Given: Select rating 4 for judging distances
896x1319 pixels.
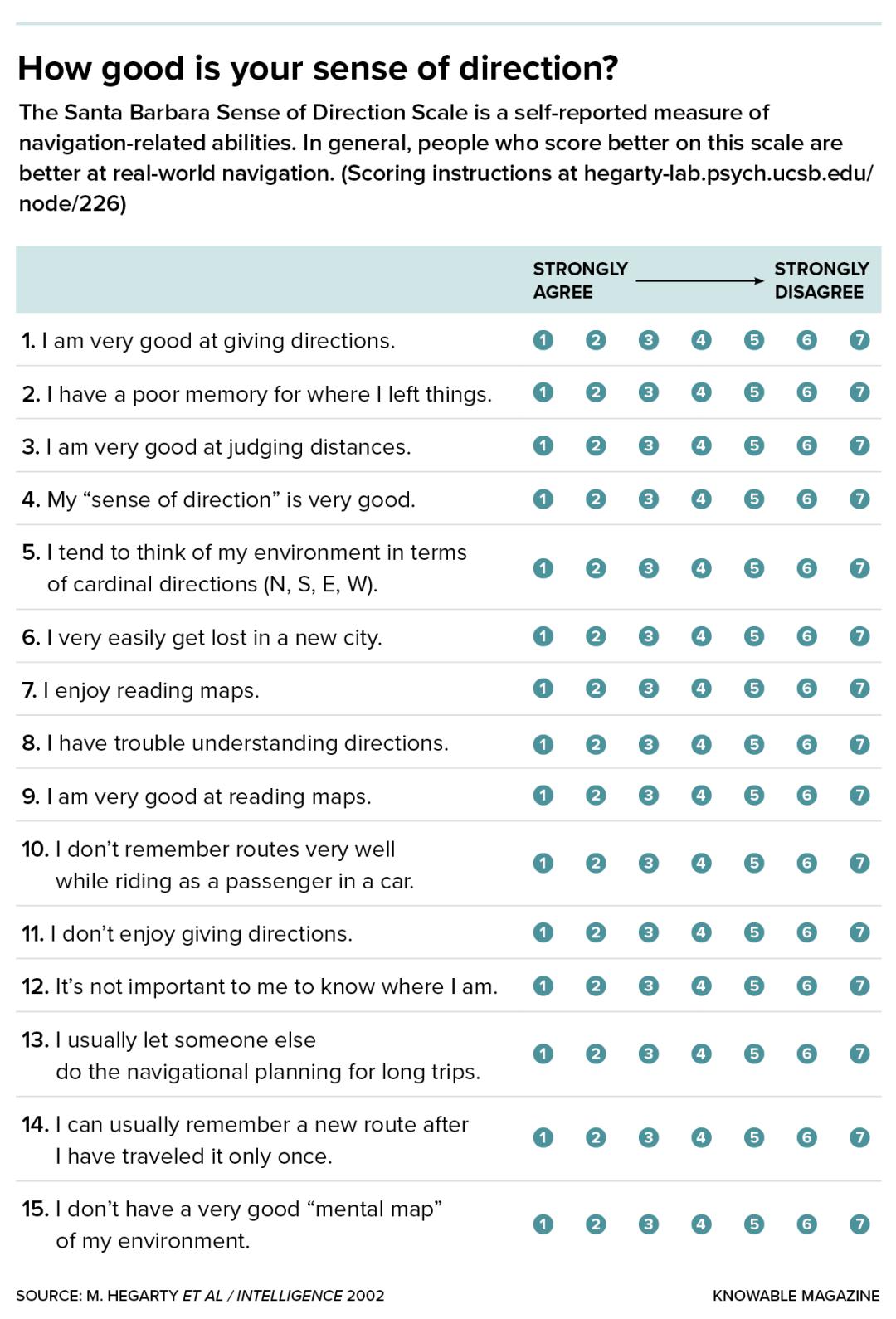Looking at the screenshot, I should tap(701, 445).
